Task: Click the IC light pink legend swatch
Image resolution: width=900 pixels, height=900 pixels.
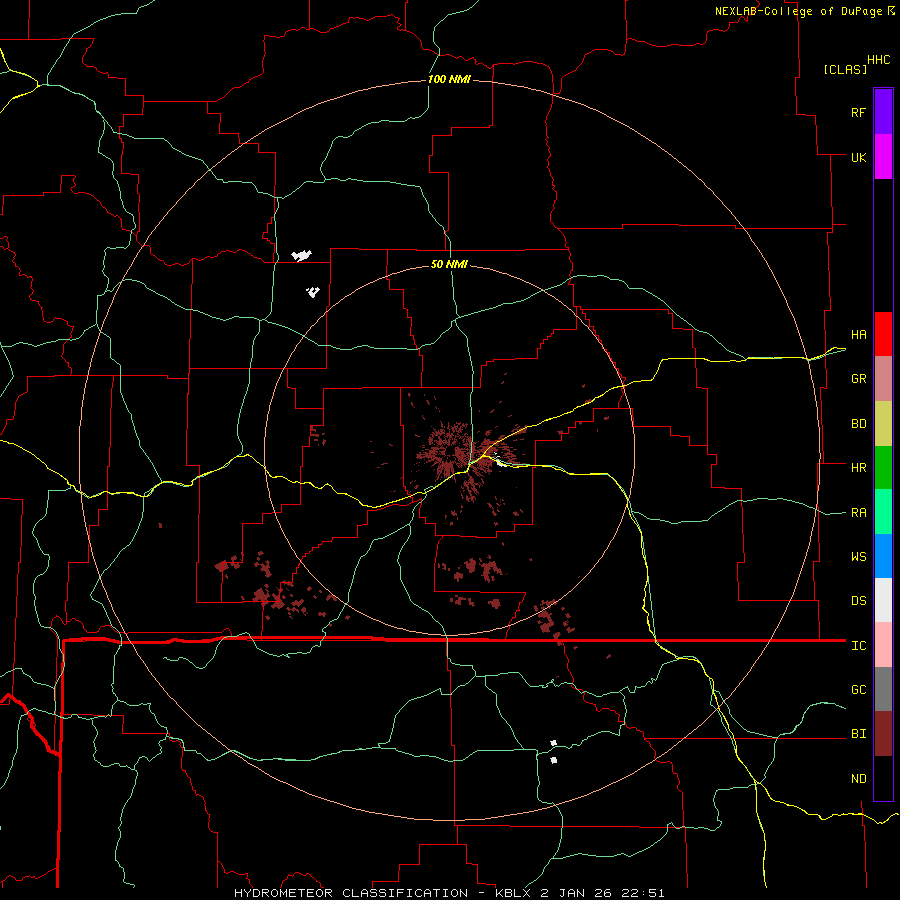Action: [883, 645]
